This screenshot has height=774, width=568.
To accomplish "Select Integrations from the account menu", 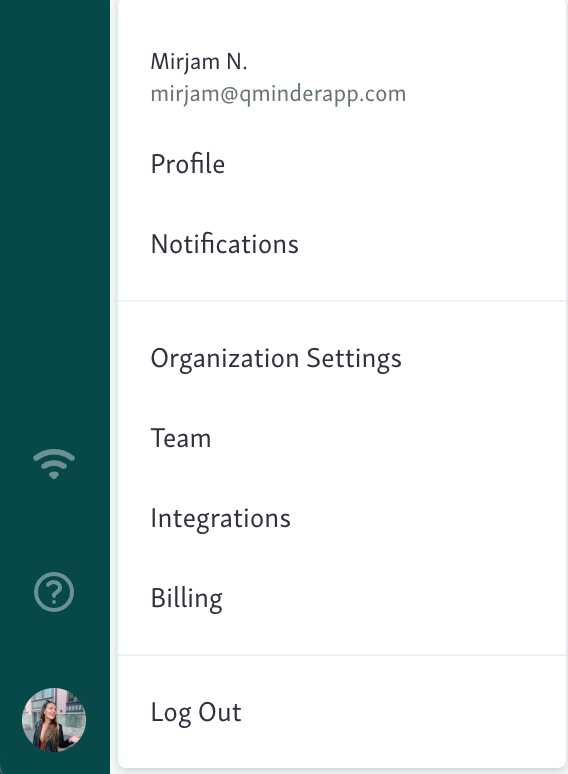I will [x=342, y=518].
